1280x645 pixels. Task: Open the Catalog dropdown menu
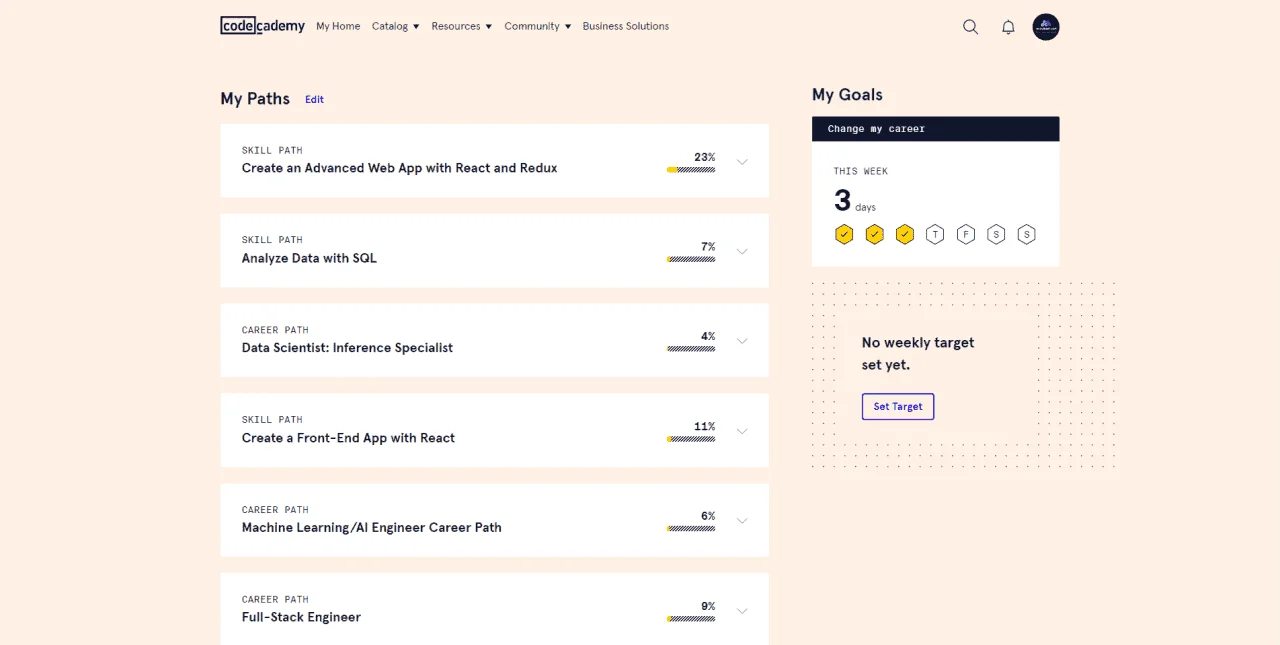click(395, 26)
